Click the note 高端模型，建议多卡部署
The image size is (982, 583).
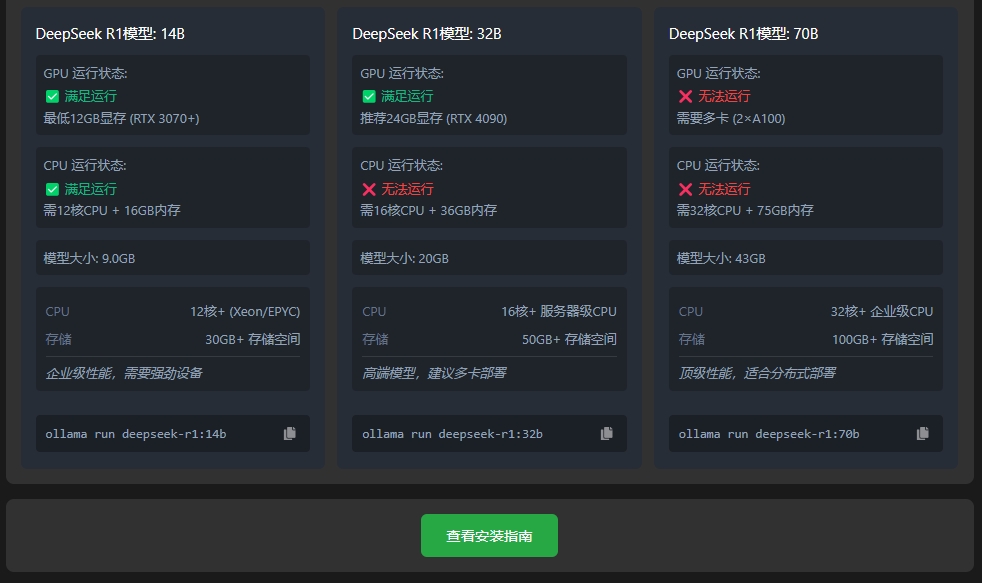[x=434, y=373]
